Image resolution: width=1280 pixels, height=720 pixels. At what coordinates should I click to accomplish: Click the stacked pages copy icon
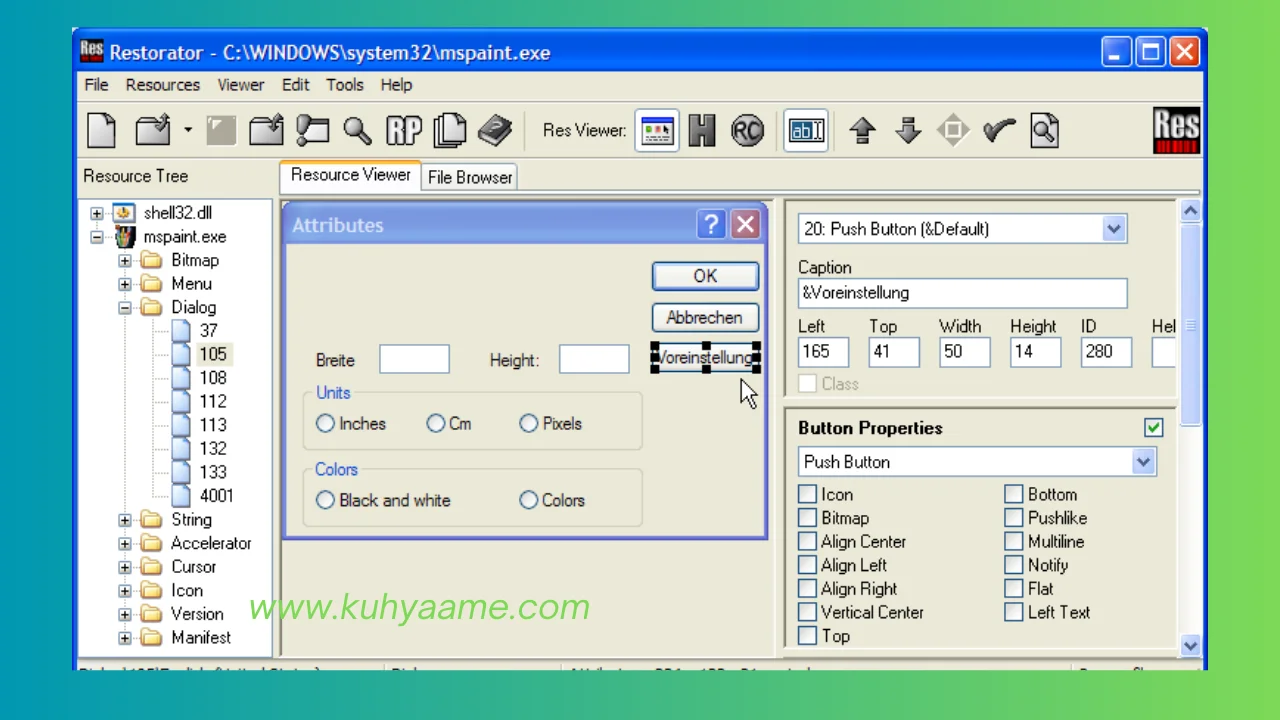[450, 130]
